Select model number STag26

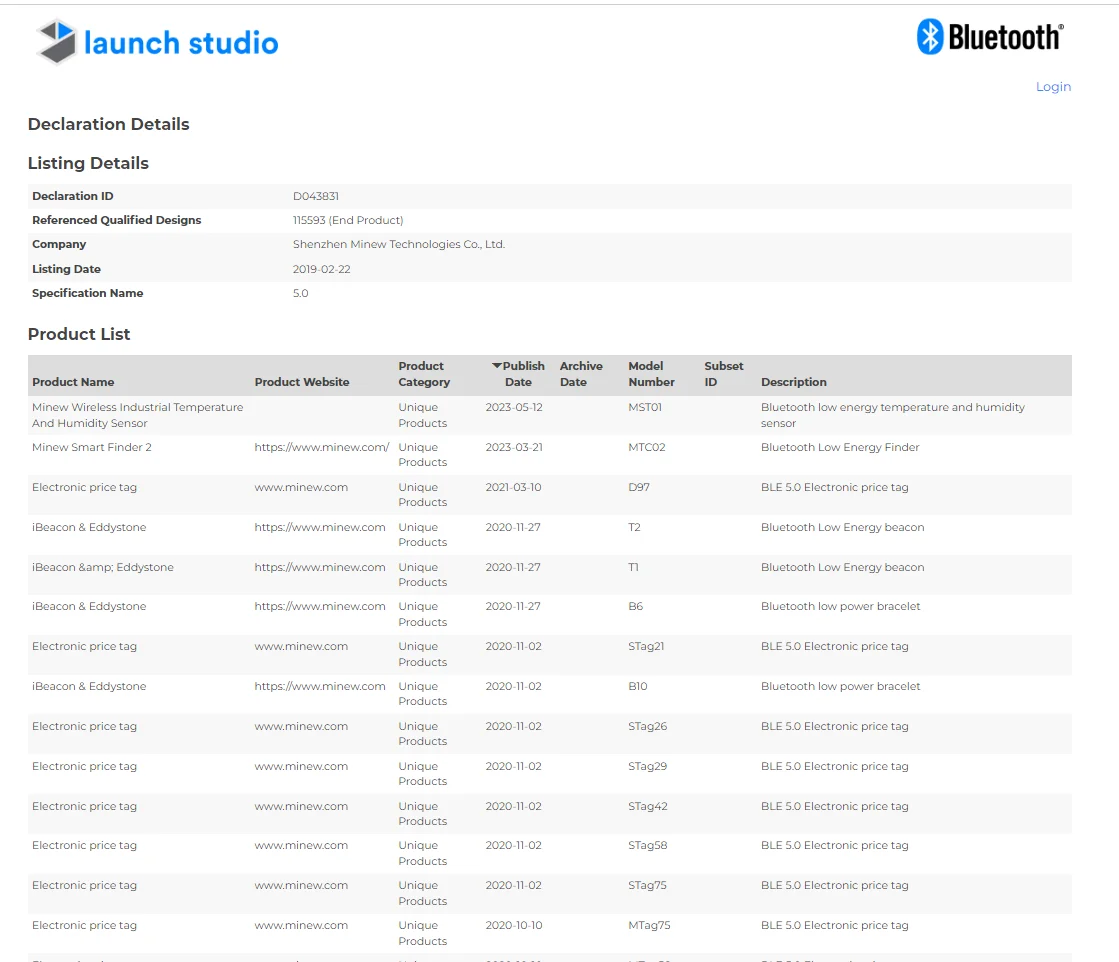click(647, 726)
